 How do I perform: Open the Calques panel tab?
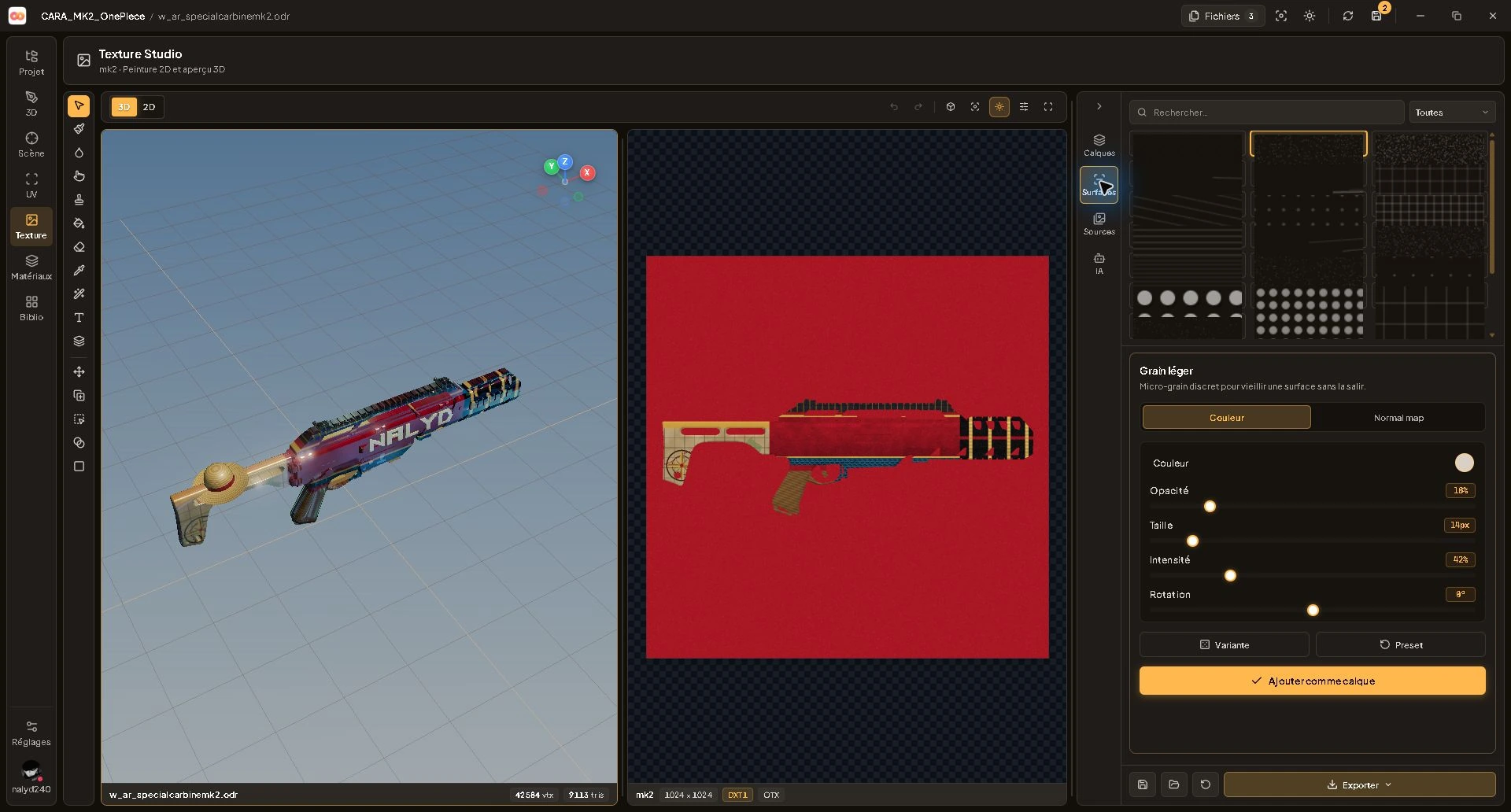(1099, 146)
